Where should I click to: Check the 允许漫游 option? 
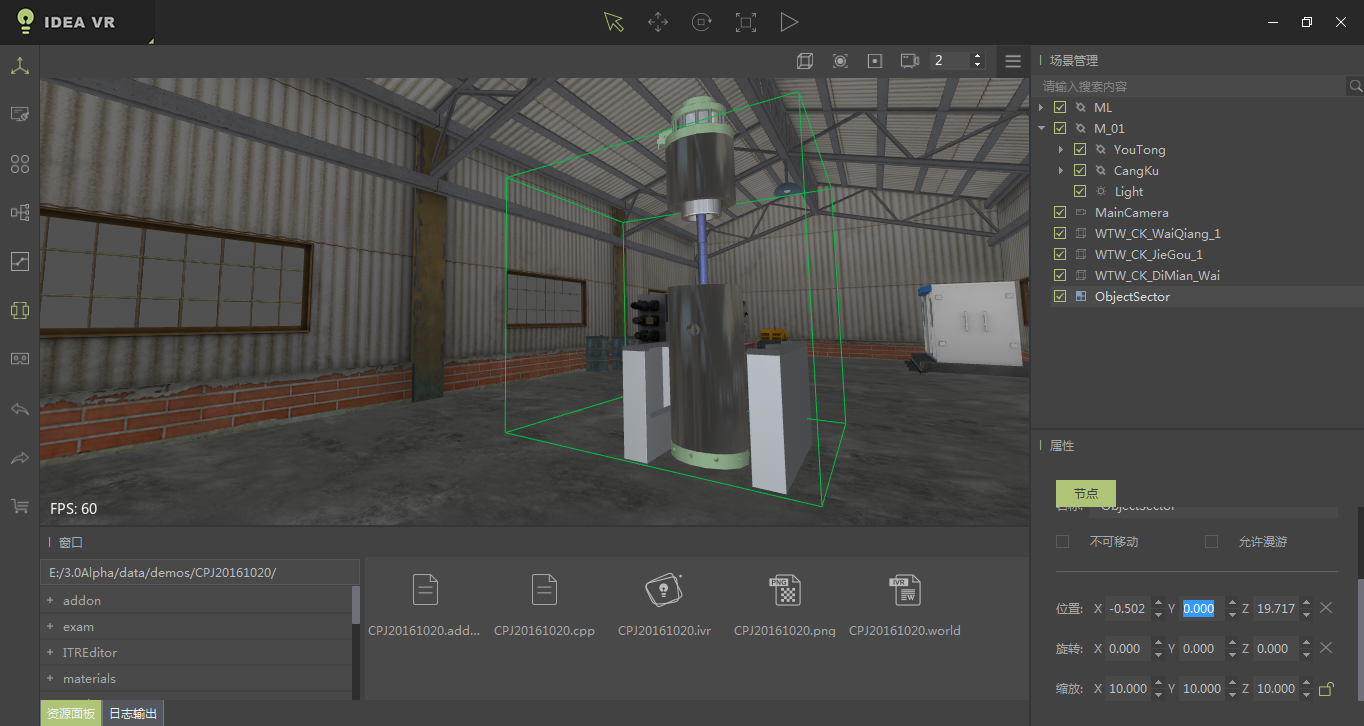(1211, 541)
